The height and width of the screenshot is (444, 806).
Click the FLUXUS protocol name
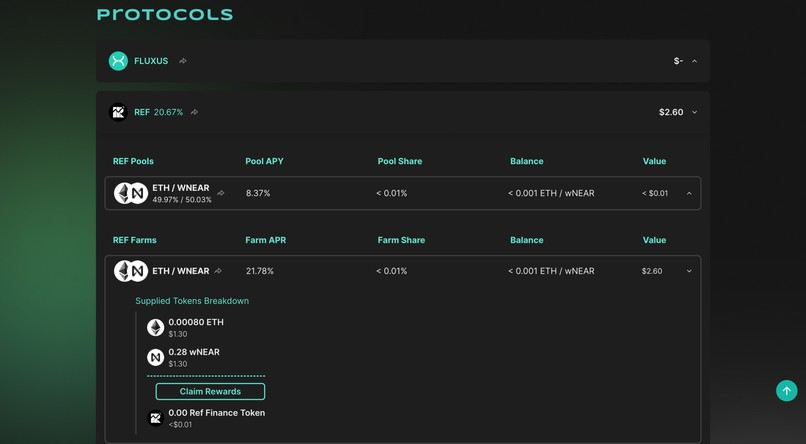coord(151,61)
